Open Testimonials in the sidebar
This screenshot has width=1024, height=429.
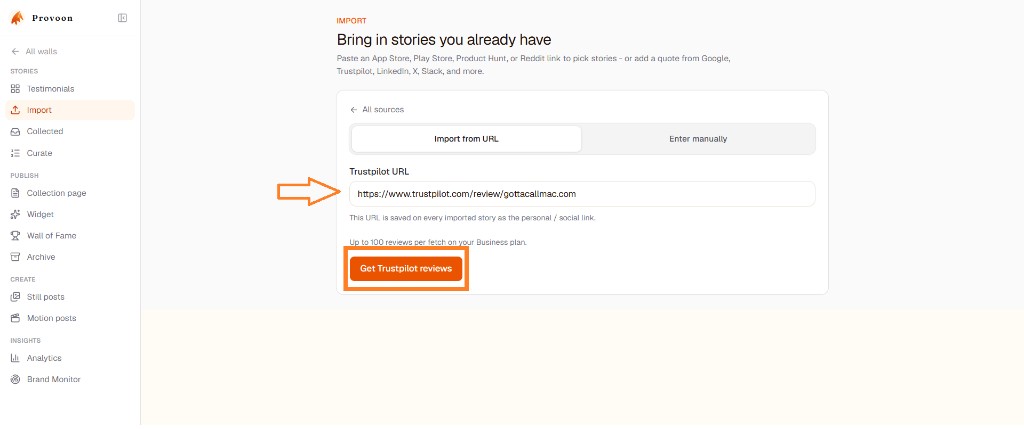coord(70,89)
